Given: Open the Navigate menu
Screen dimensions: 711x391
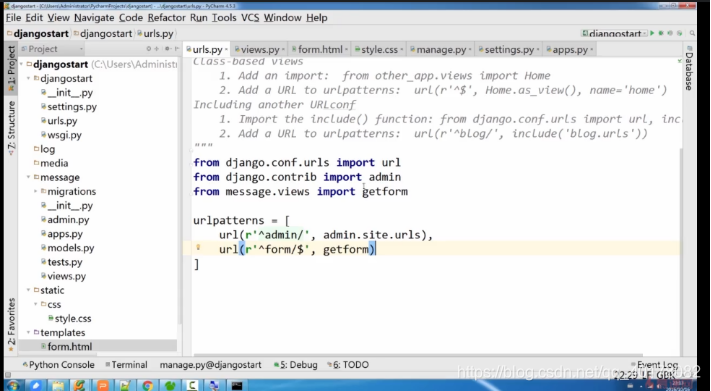Looking at the screenshot, I should tap(94, 18).
